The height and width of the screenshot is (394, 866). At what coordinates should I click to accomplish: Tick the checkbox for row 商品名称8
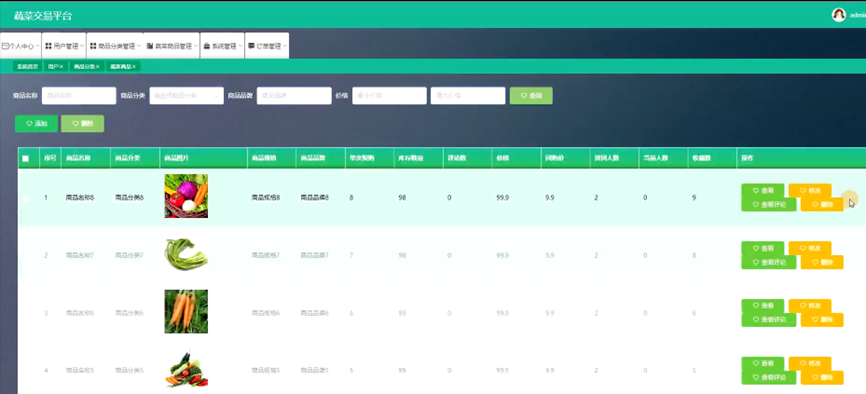pos(25,198)
